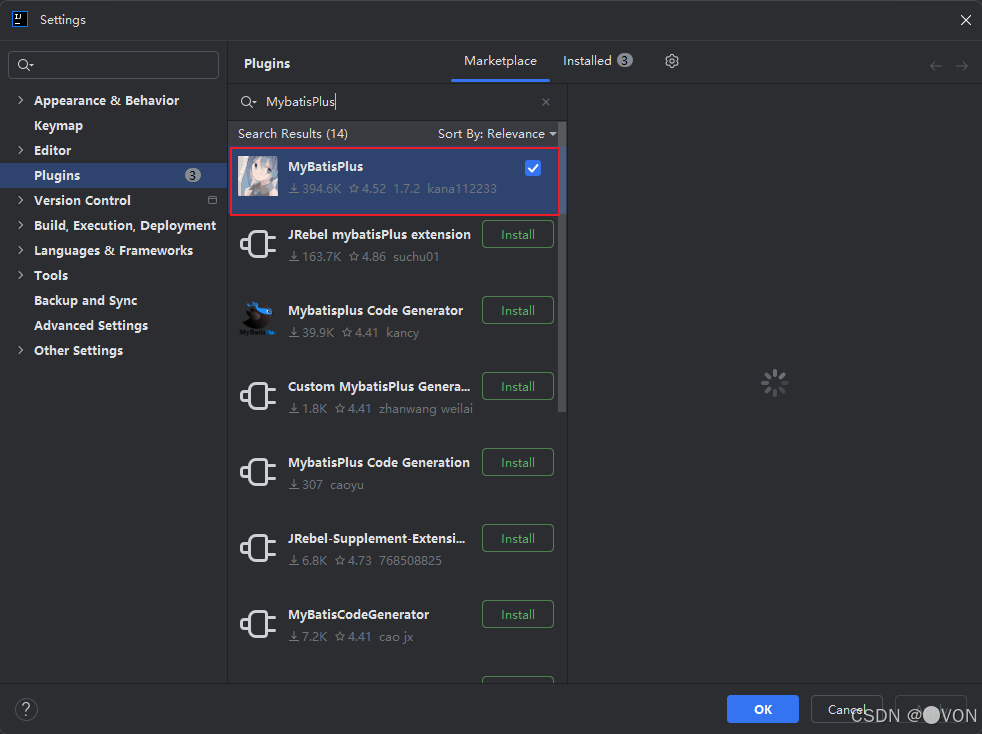Click the plugin search magnifier icon
Screen dimensions: 982x734
click(x=248, y=102)
